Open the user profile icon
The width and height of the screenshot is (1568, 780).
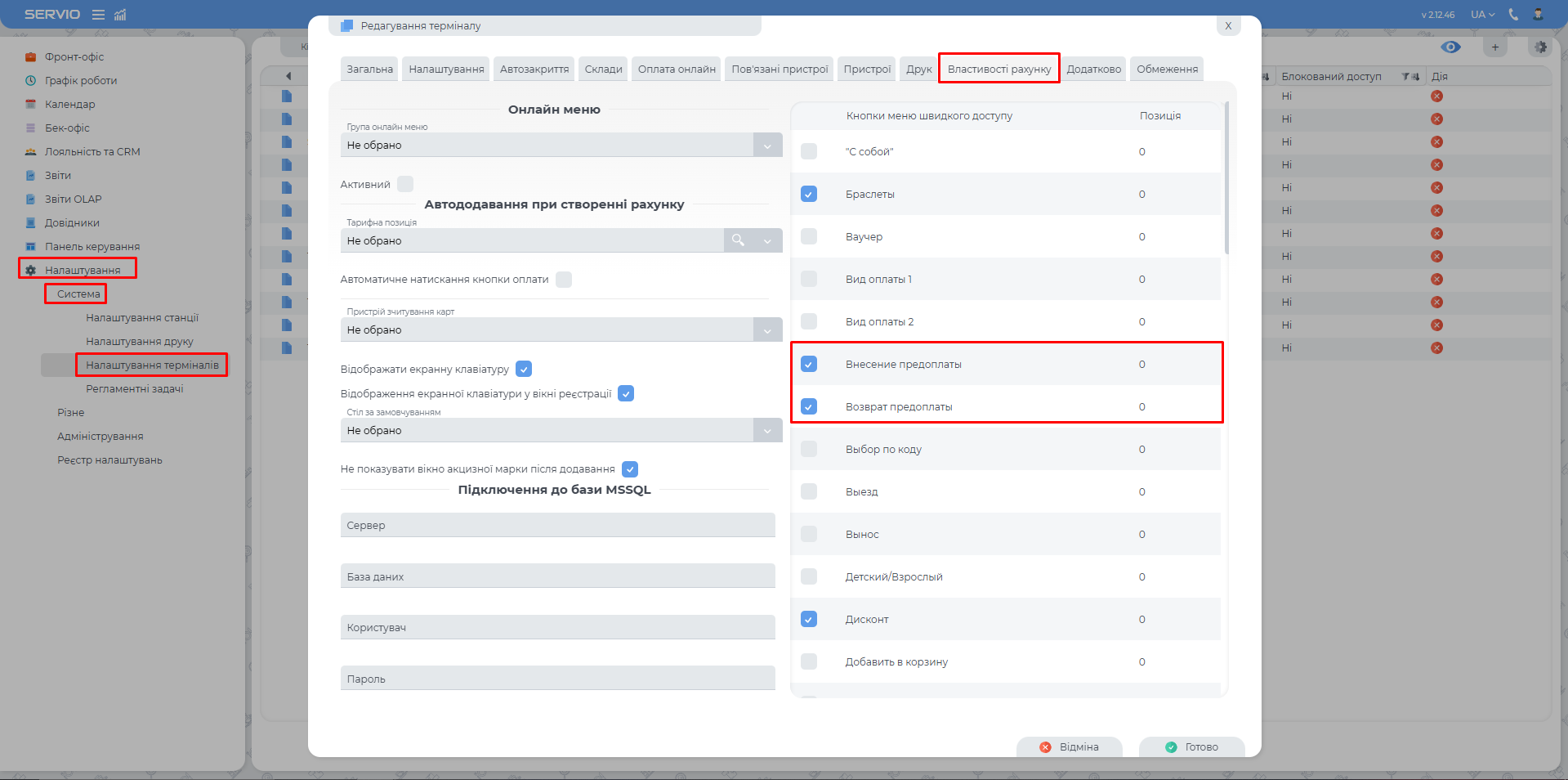(x=1538, y=15)
